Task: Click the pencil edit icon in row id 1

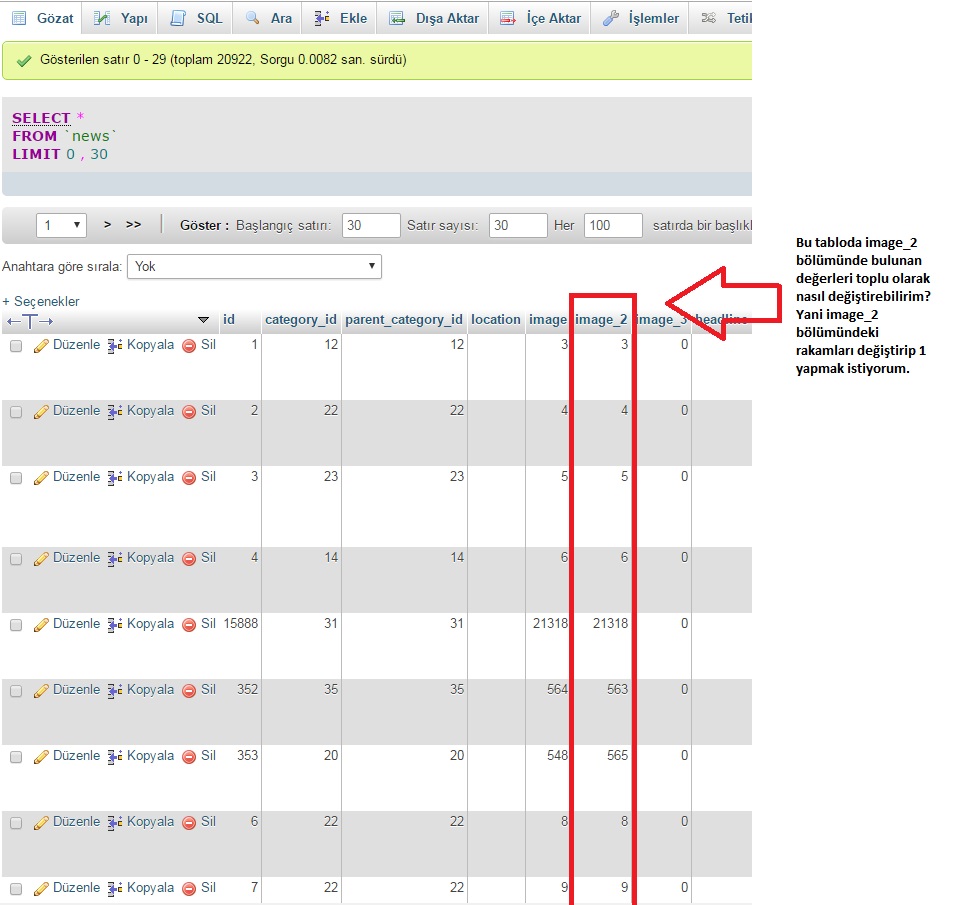Action: [41, 346]
